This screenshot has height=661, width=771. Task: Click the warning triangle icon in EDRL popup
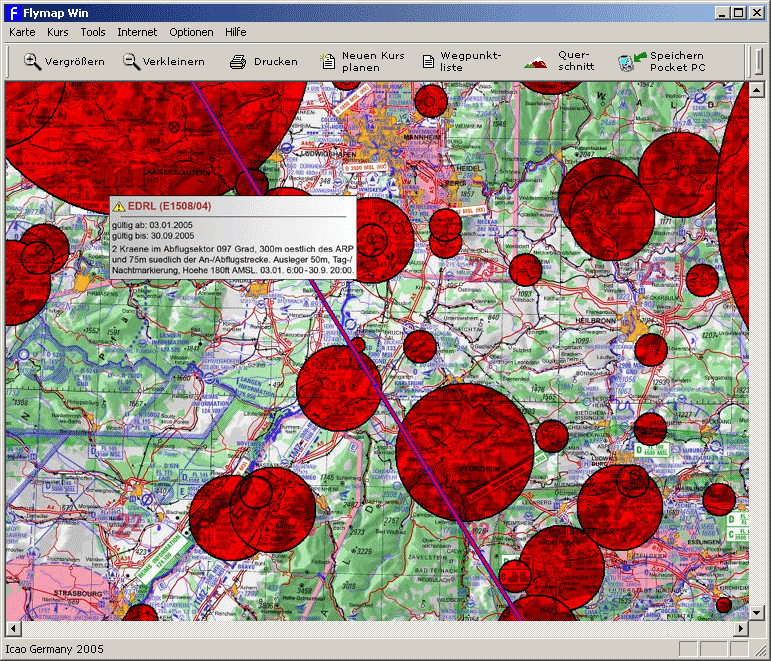[119, 207]
